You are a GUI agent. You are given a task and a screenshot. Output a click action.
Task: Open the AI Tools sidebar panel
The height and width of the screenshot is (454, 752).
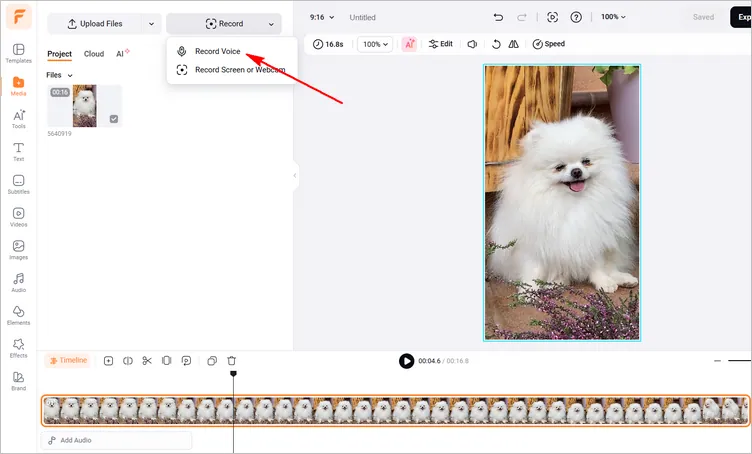click(18, 119)
